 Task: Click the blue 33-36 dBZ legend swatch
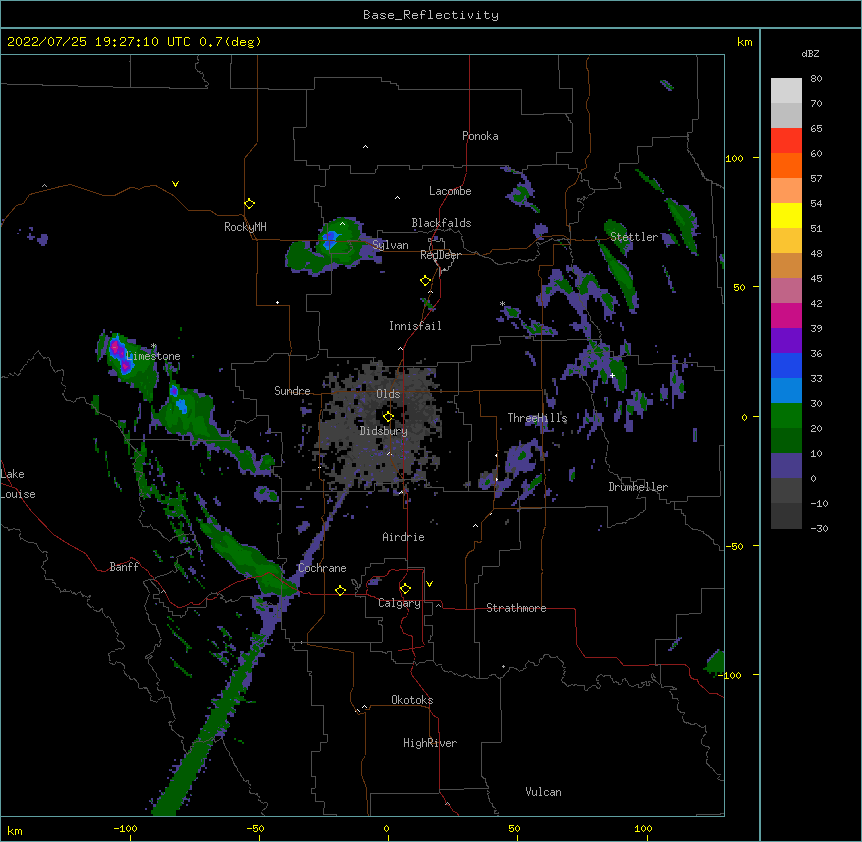[786, 366]
